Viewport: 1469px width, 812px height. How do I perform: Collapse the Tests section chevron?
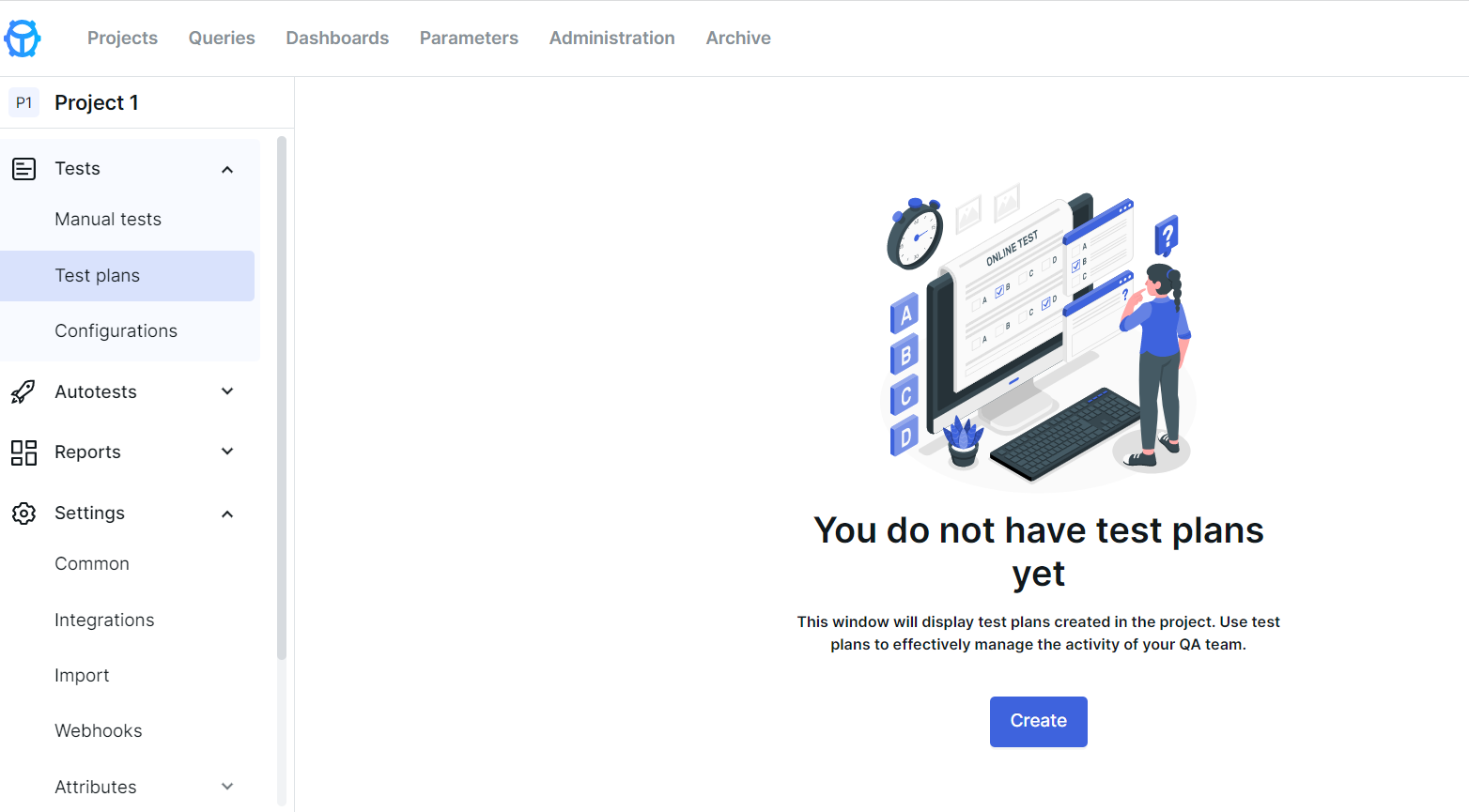click(227, 170)
